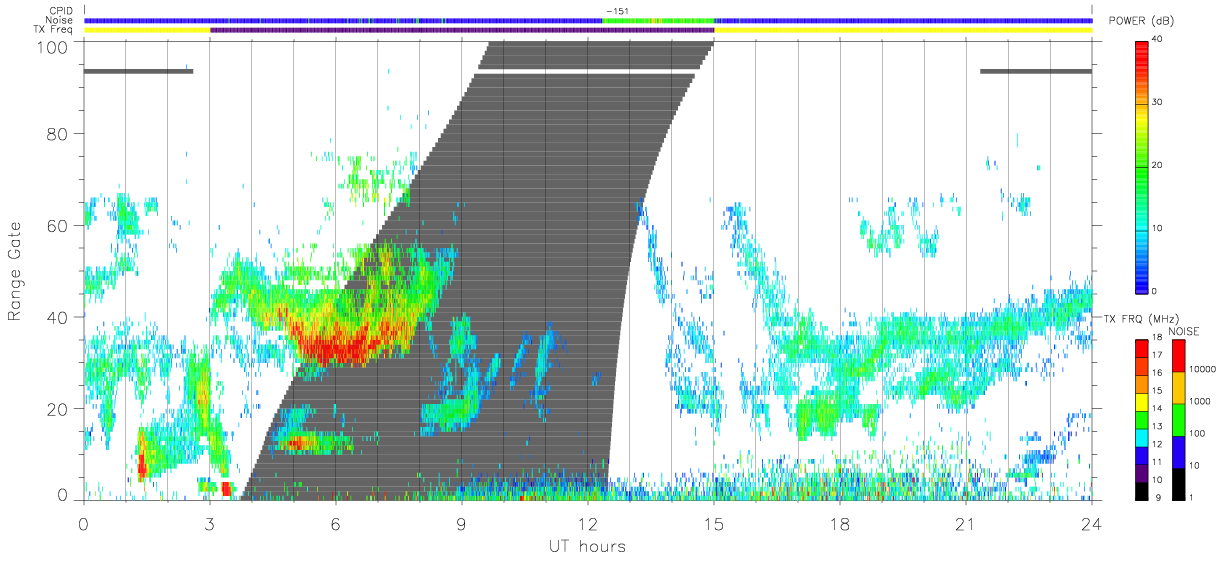
Task: Click the -151 CPID value
Action: [616, 11]
